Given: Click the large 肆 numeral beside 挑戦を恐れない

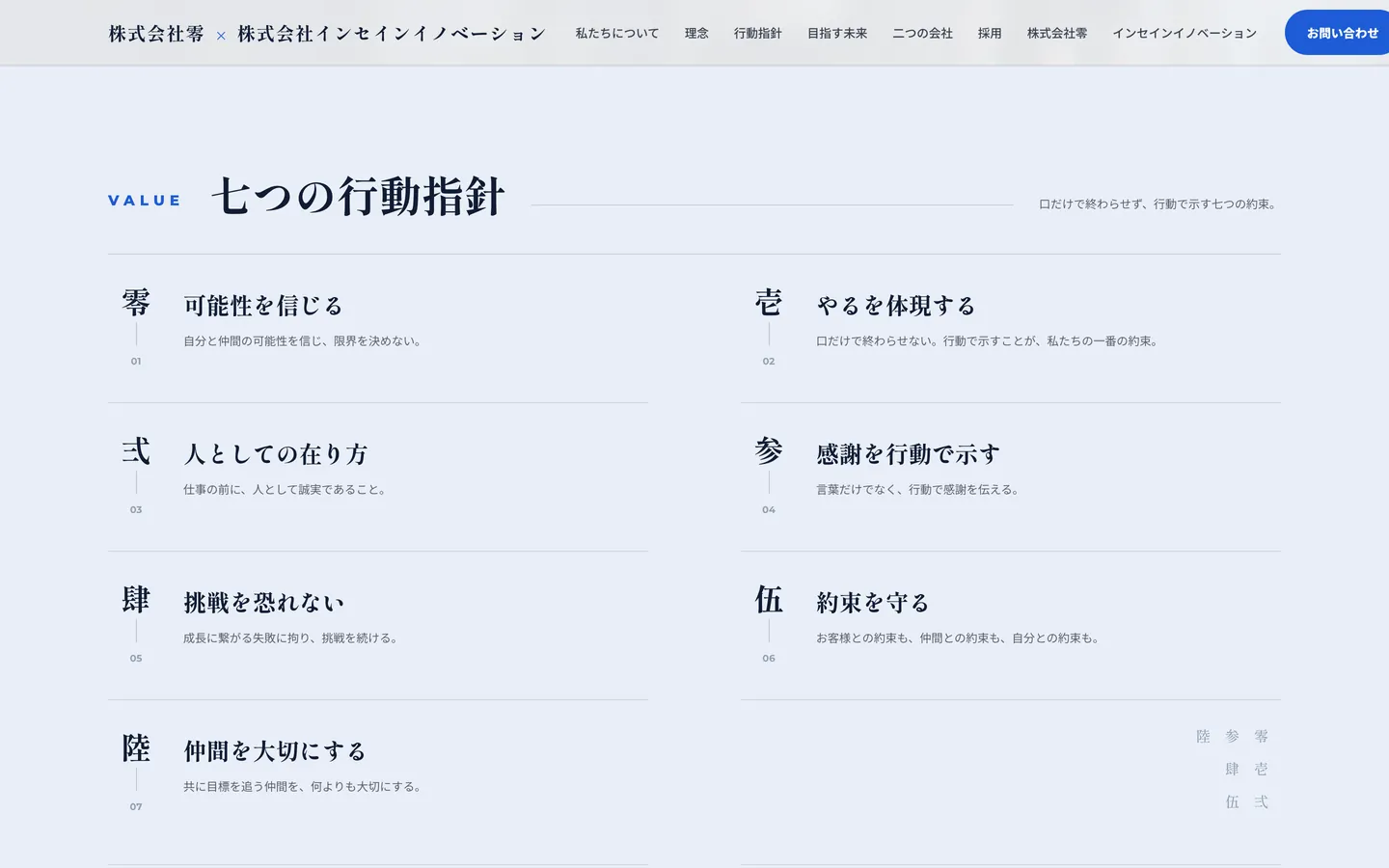Looking at the screenshot, I should pyautogui.click(x=136, y=600).
